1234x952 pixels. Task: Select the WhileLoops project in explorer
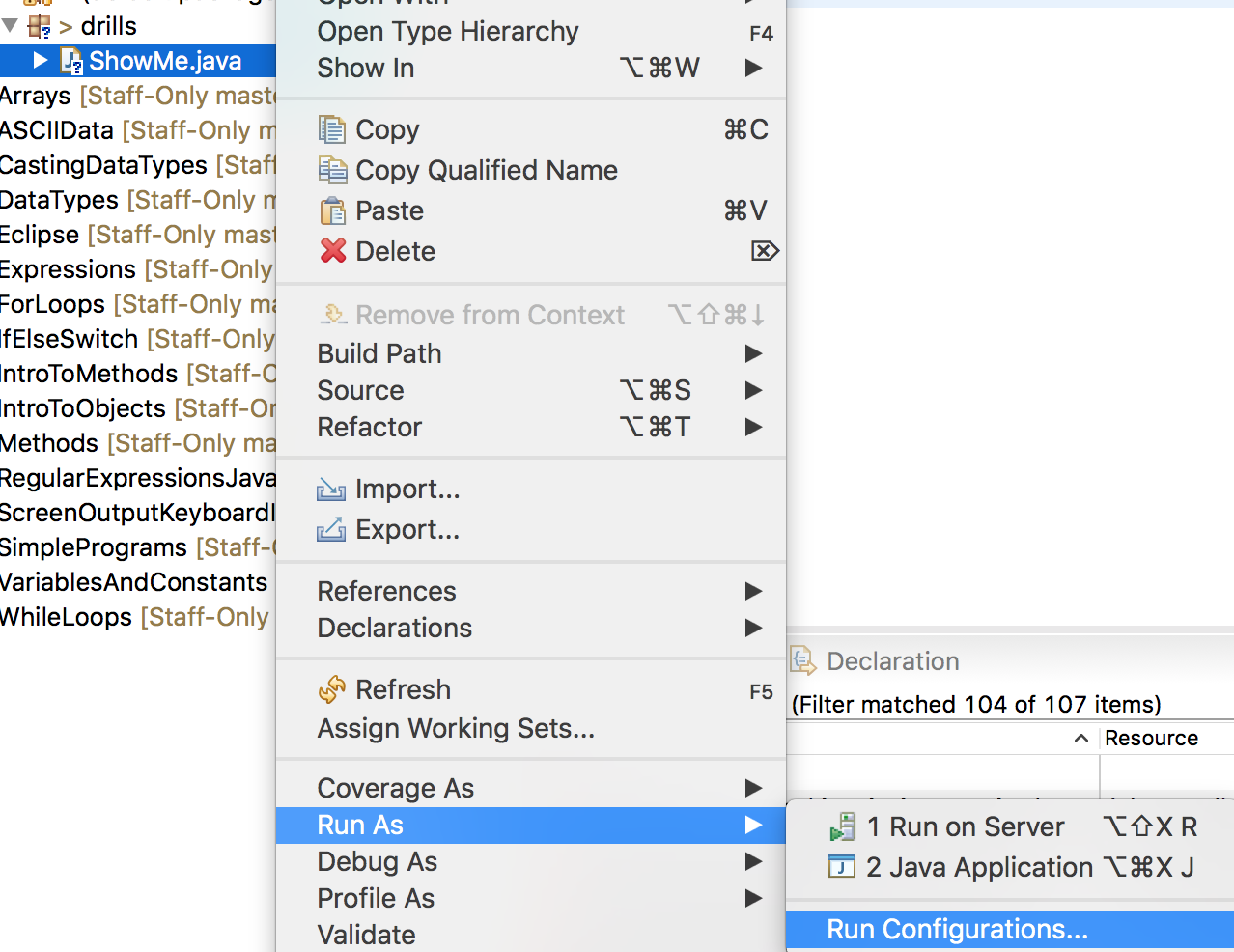point(66,617)
